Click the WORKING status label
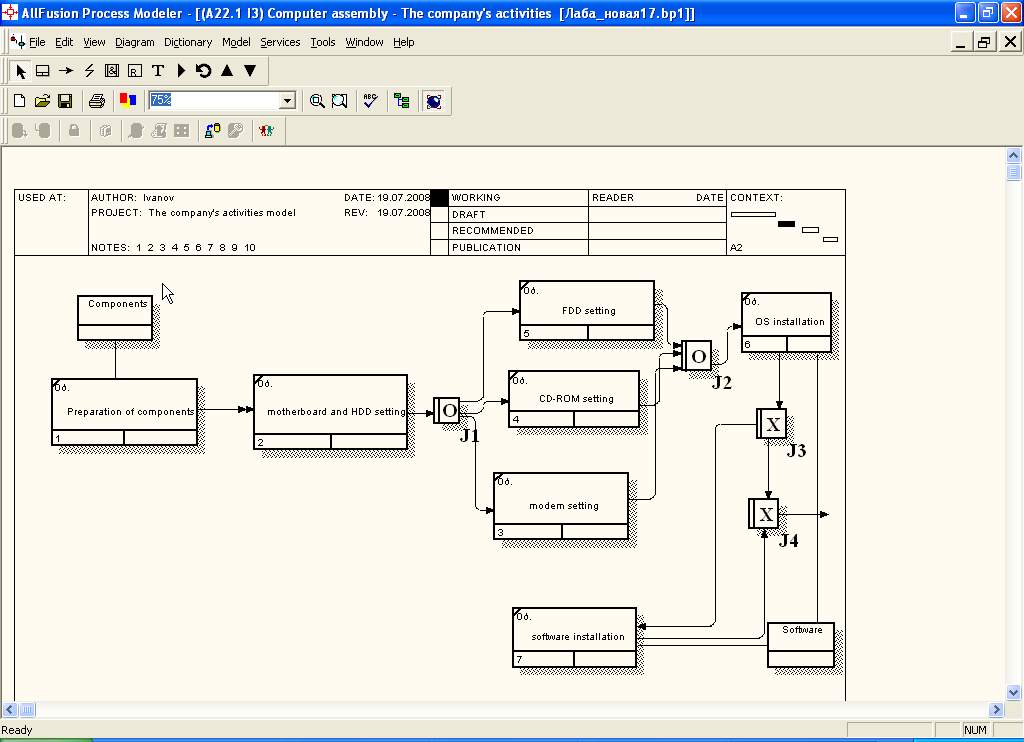 pos(476,197)
